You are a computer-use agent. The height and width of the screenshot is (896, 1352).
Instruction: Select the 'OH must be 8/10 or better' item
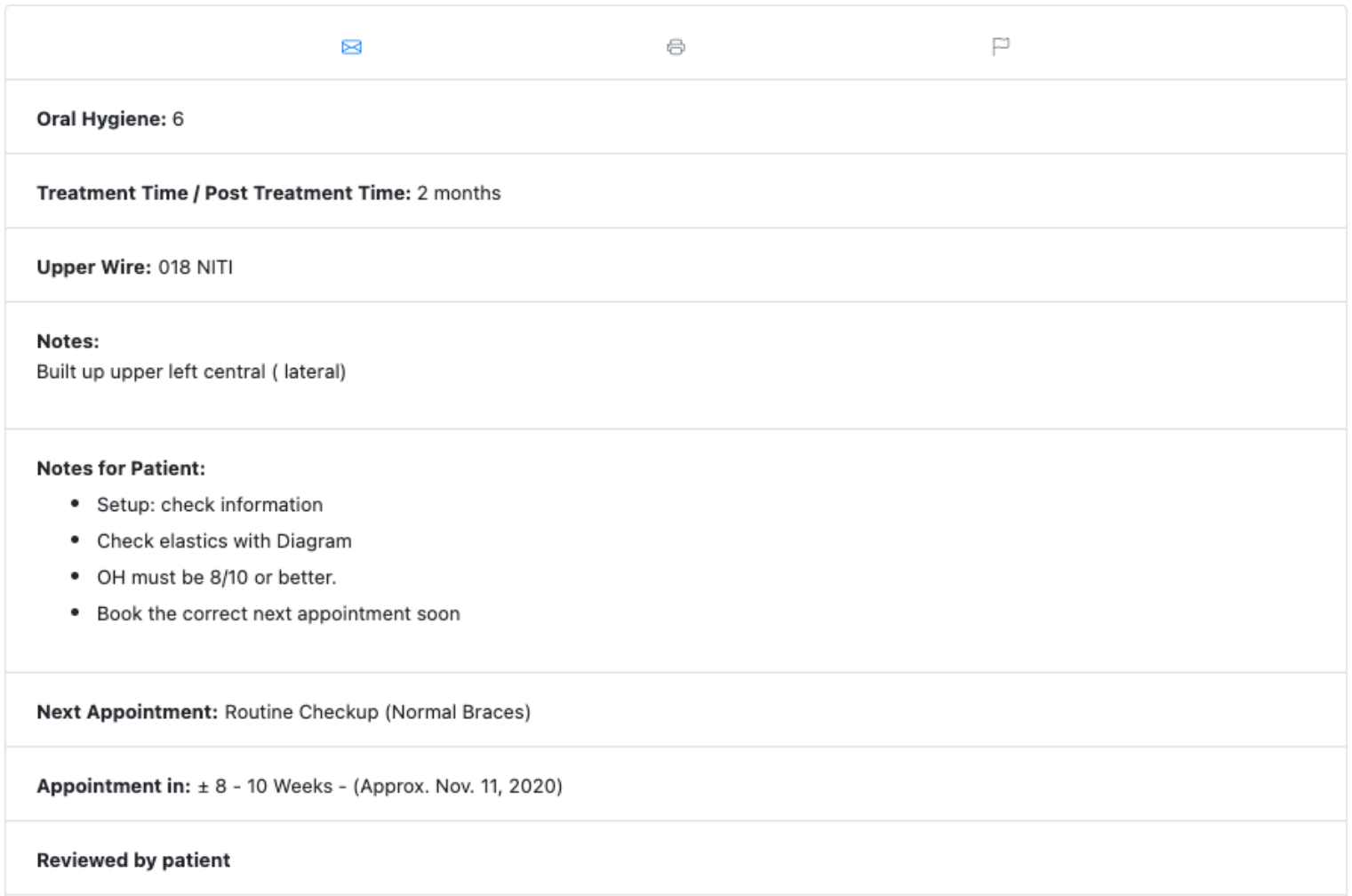[216, 578]
